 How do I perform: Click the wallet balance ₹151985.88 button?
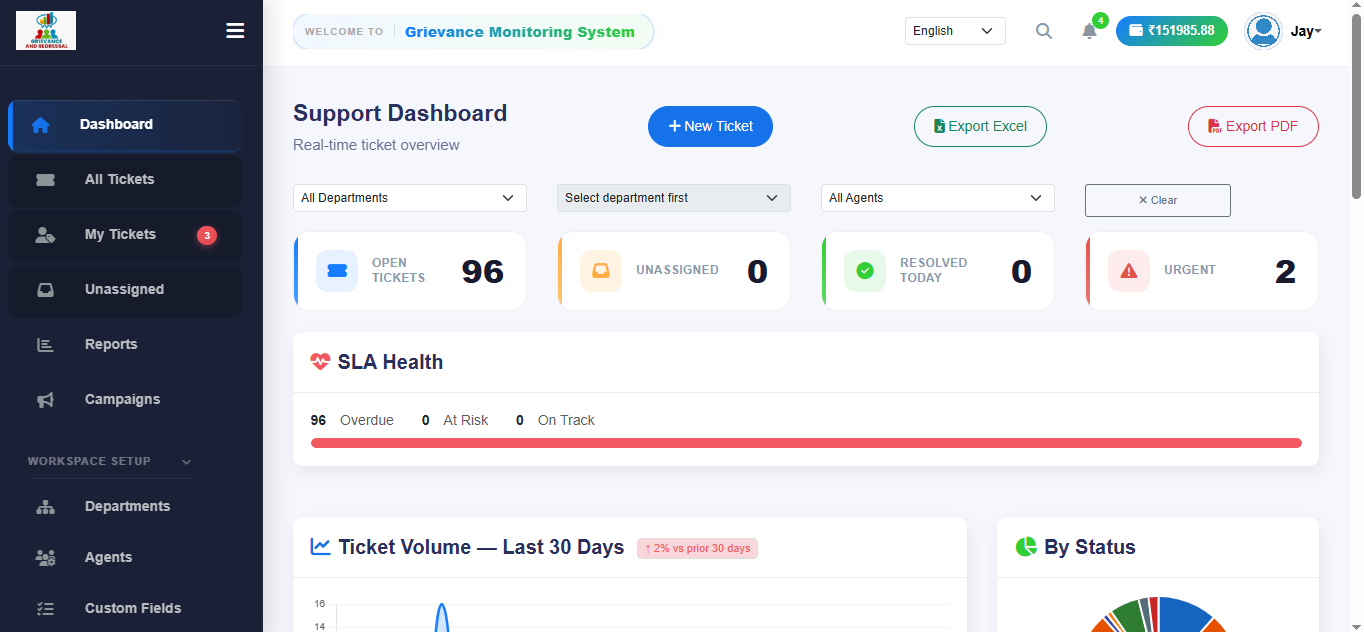tap(1171, 31)
